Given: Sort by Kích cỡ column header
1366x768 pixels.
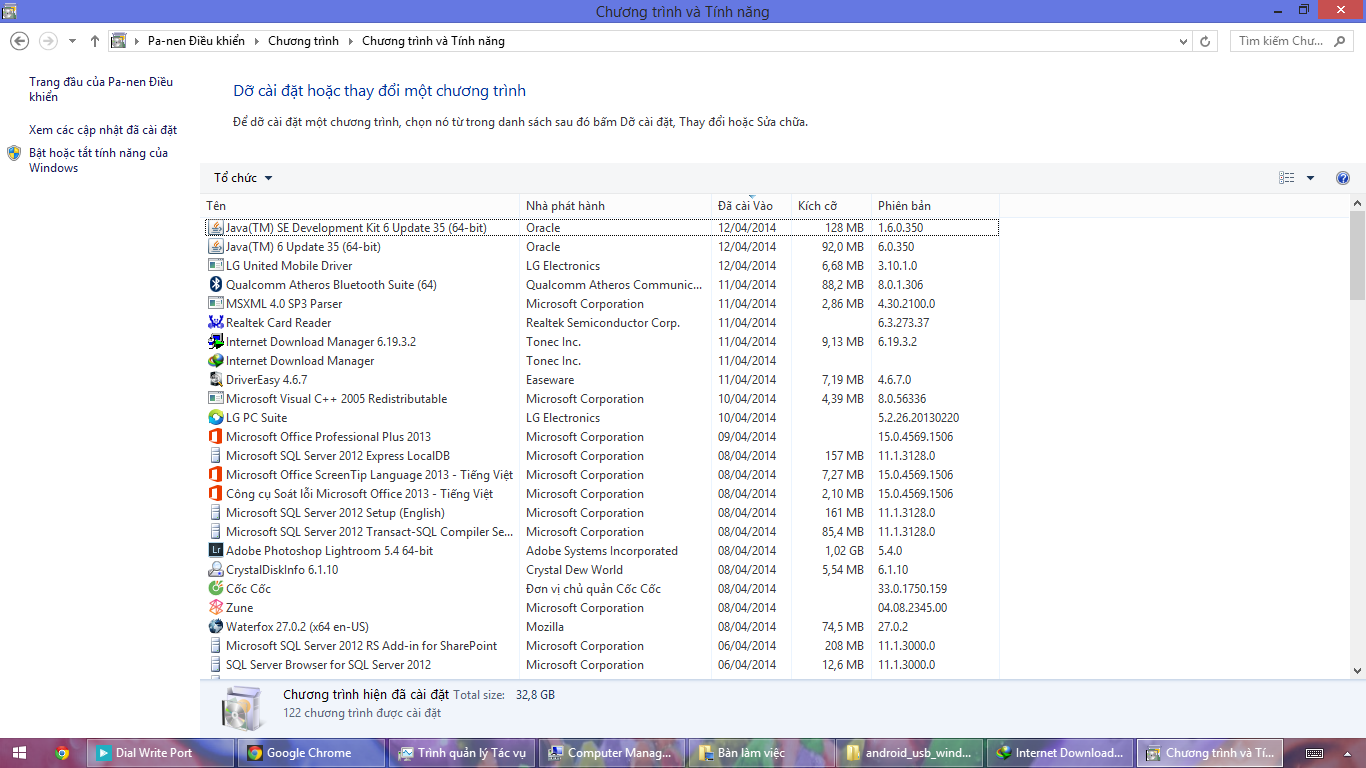Looking at the screenshot, I should (831, 206).
